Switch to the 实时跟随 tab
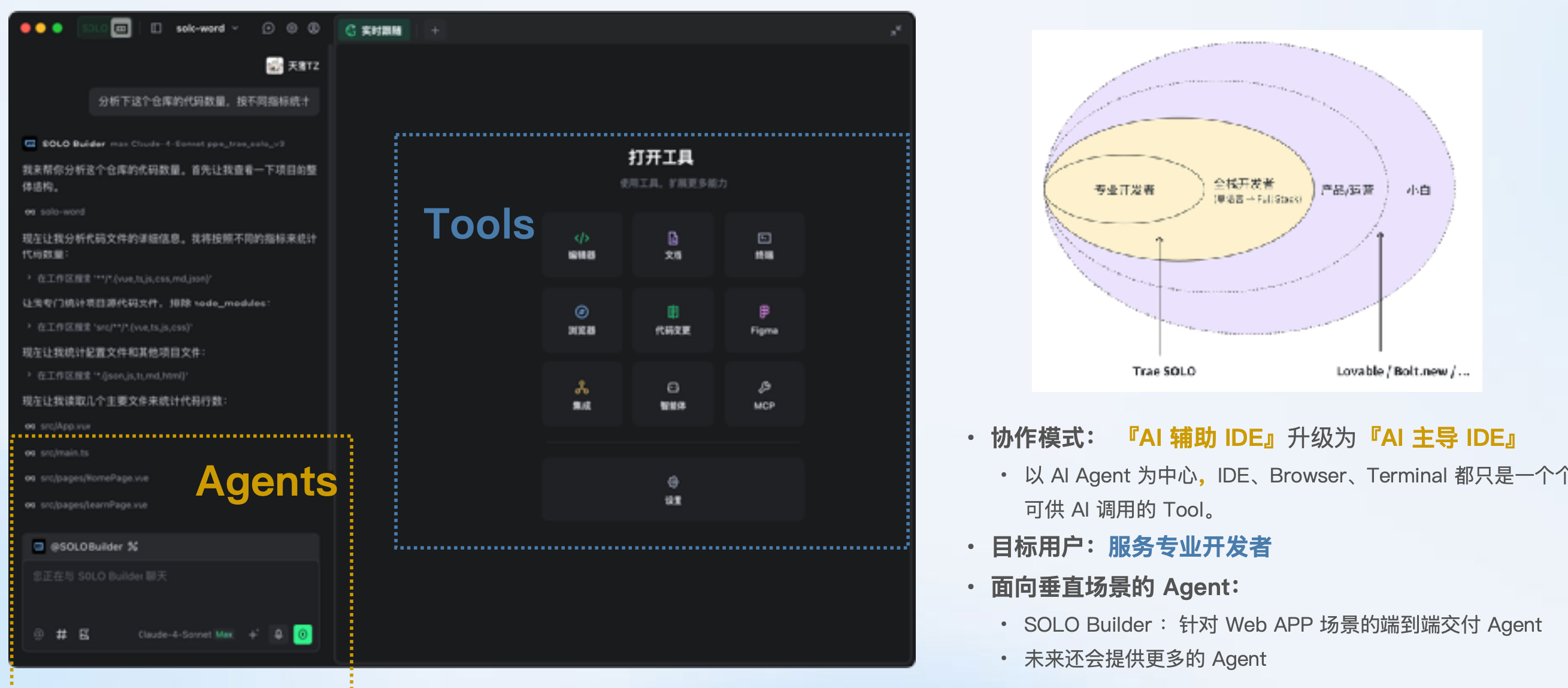Screen dimensions: 1568x688 coord(374,30)
